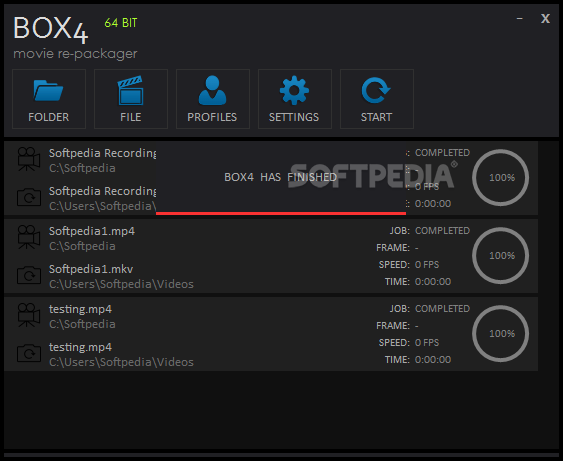Click the output icon beside the second Softpedia Recording
The width and height of the screenshot is (563, 461).
(x=29, y=197)
